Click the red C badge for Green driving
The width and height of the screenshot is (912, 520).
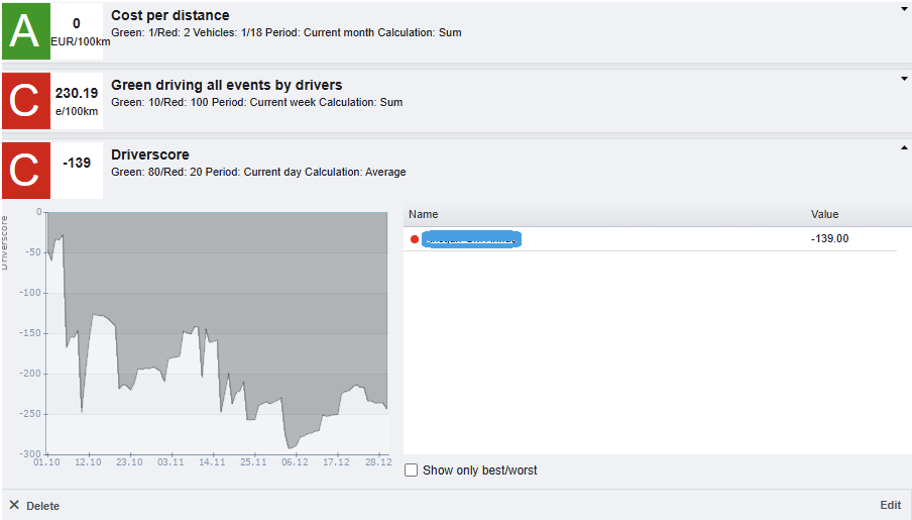pos(26,101)
